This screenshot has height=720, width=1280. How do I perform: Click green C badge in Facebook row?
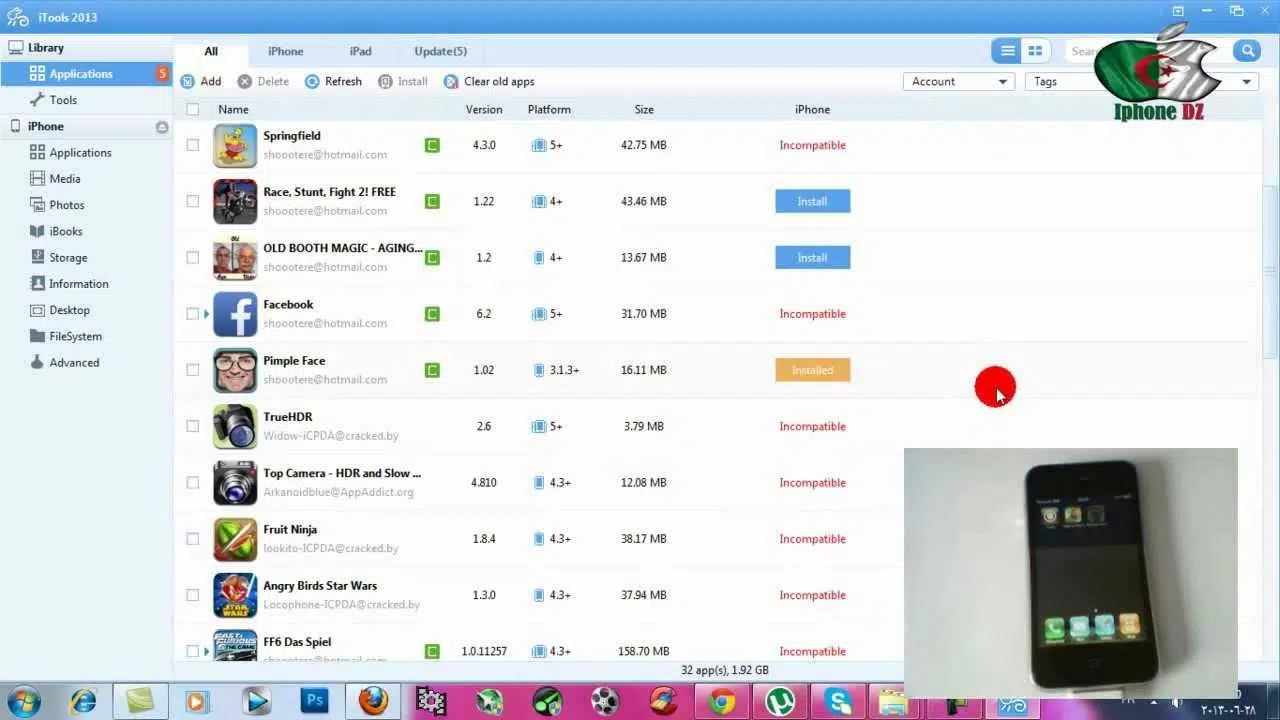[x=432, y=314]
